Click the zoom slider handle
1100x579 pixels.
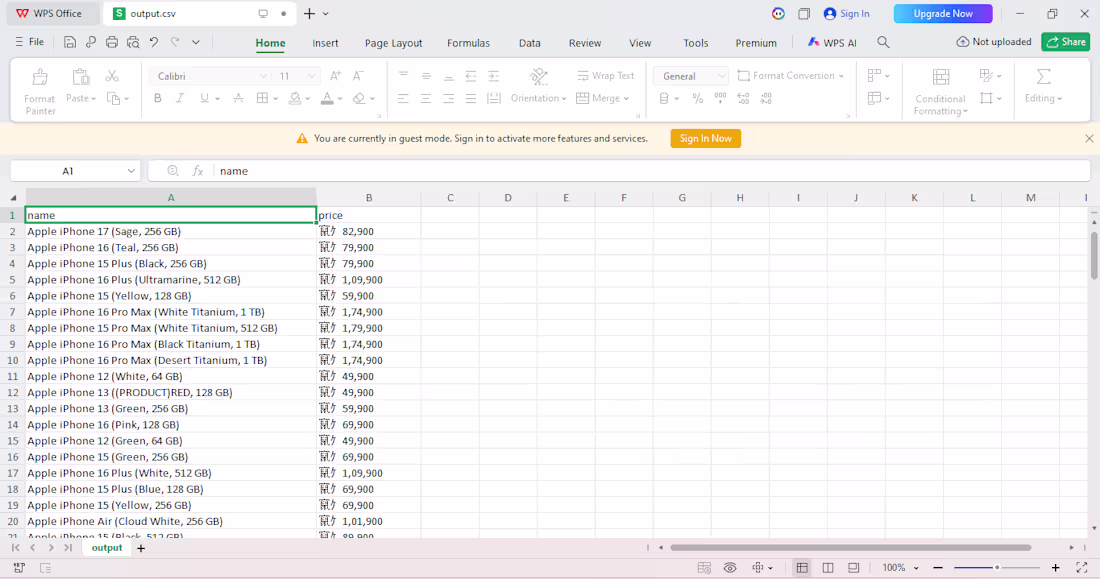click(x=997, y=568)
